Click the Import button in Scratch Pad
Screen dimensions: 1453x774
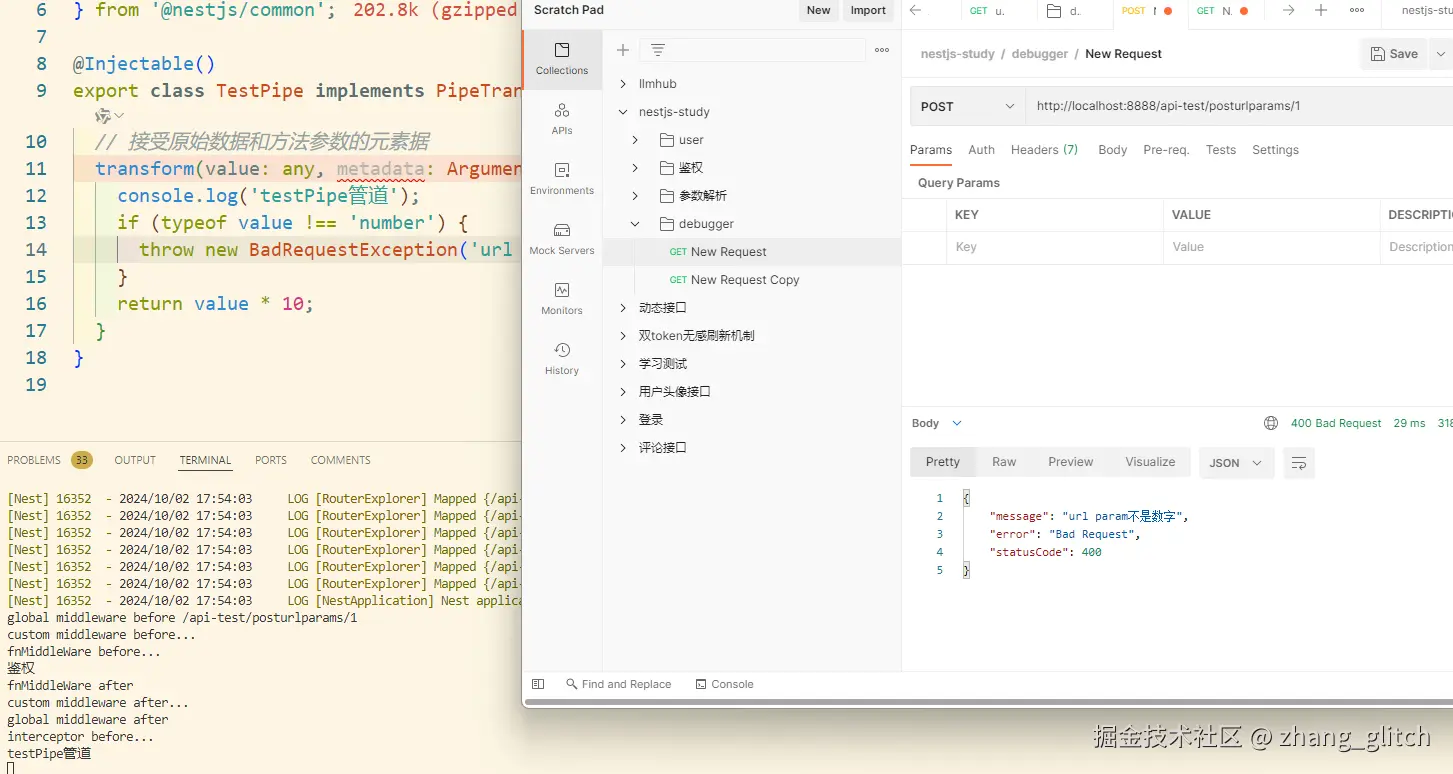(x=868, y=10)
